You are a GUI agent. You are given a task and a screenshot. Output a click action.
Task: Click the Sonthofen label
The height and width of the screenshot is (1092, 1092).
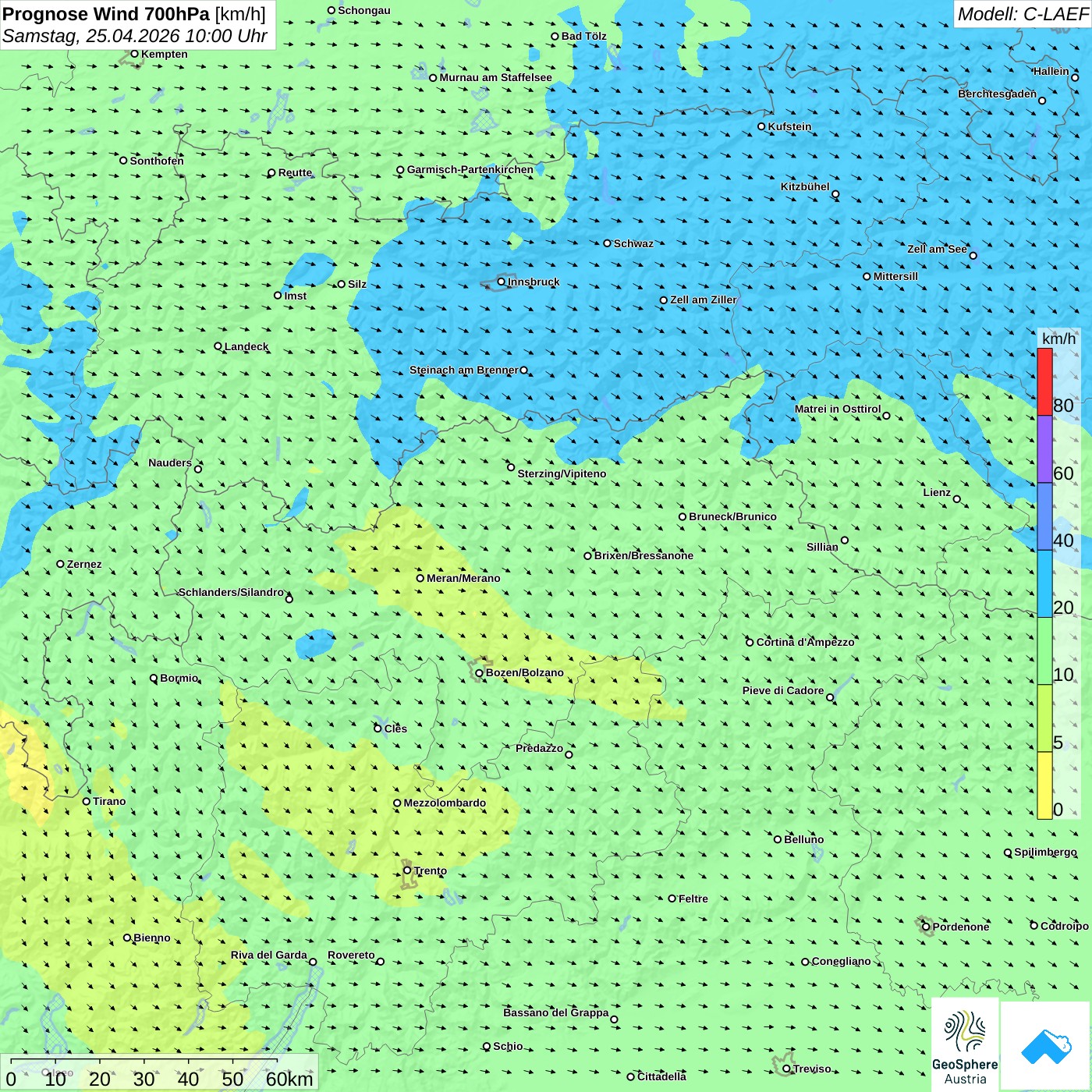157,161
